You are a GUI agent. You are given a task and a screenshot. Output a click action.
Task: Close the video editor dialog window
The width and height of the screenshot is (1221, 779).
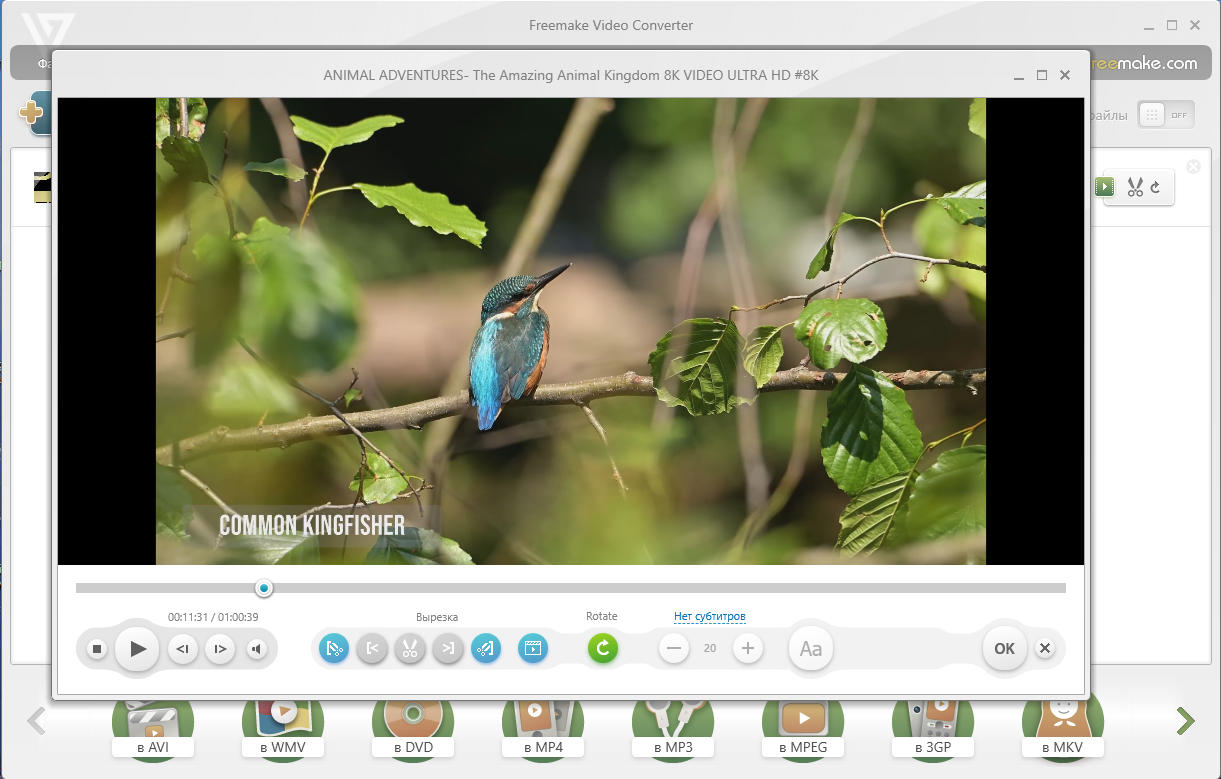click(1065, 75)
